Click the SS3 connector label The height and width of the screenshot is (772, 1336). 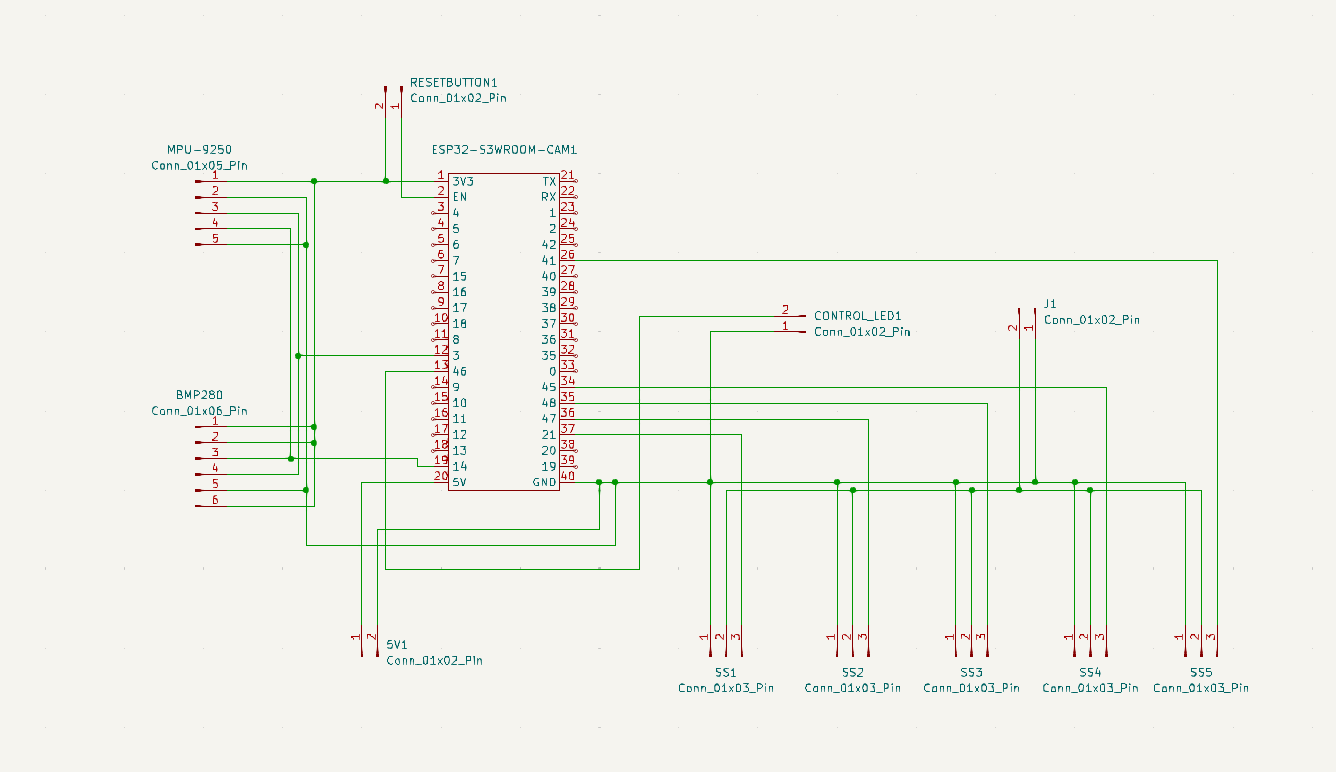(971, 673)
